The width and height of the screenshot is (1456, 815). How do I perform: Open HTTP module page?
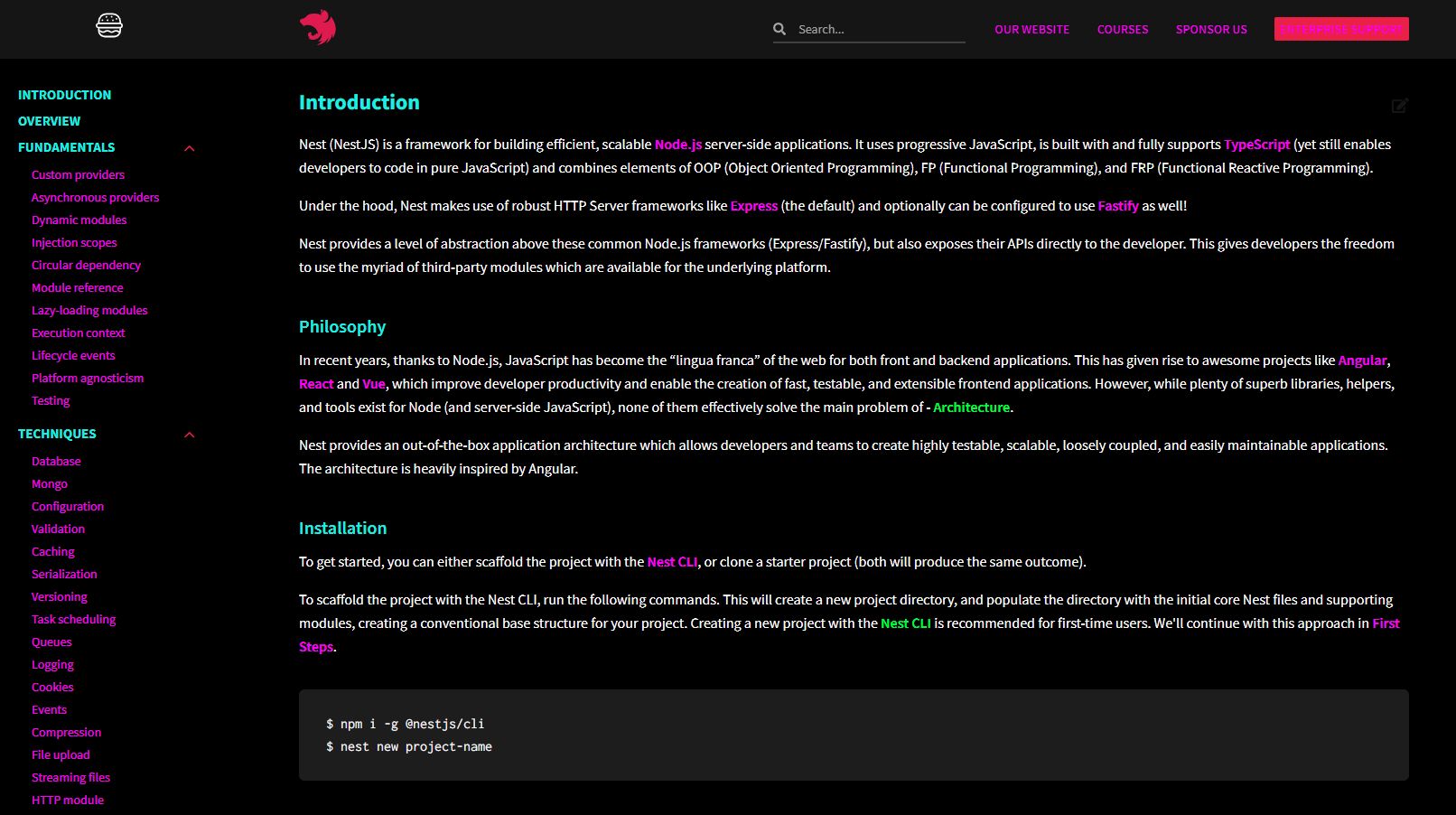pyautogui.click(x=68, y=800)
